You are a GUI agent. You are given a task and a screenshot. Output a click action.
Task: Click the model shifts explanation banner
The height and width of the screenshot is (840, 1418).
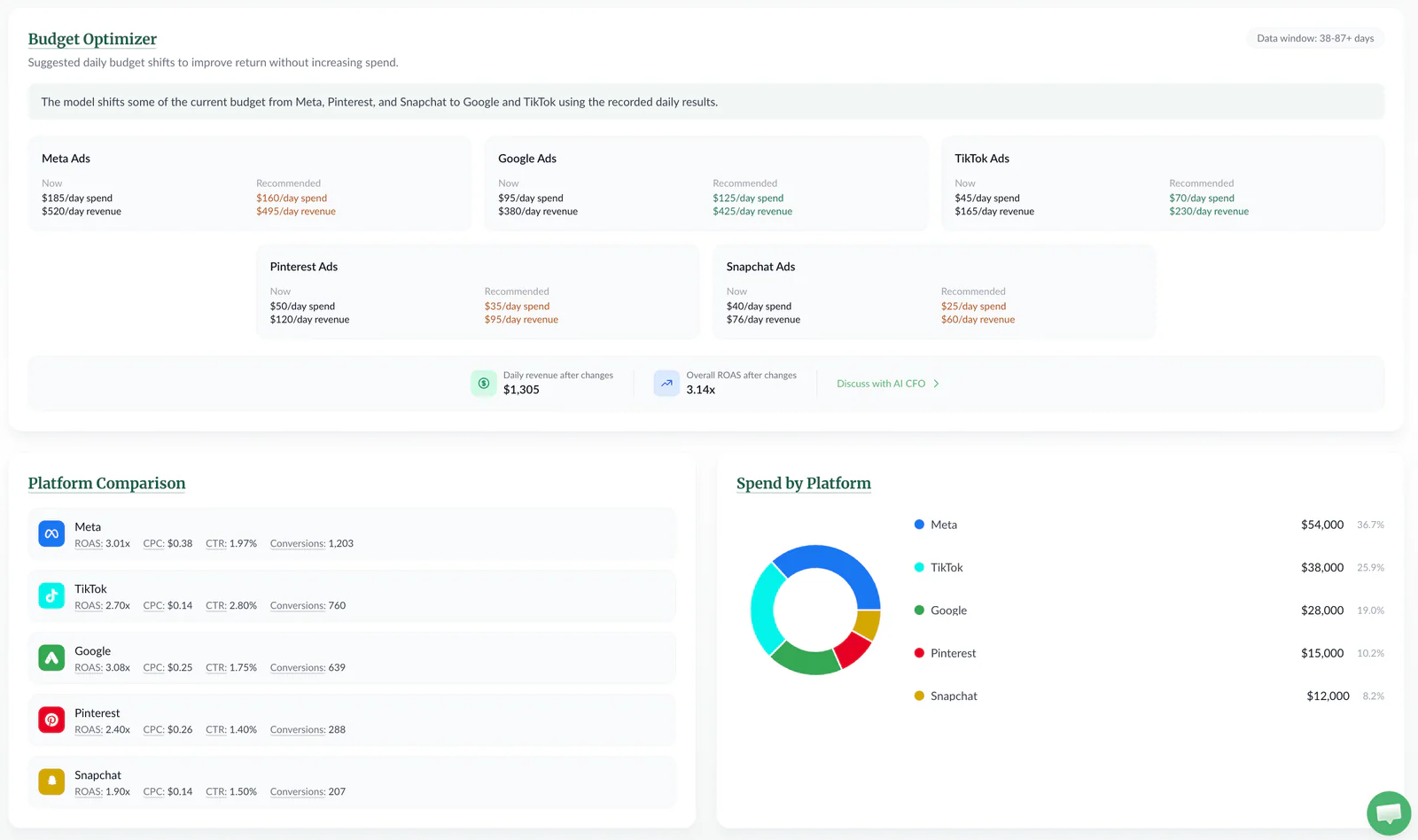pyautogui.click(x=706, y=102)
